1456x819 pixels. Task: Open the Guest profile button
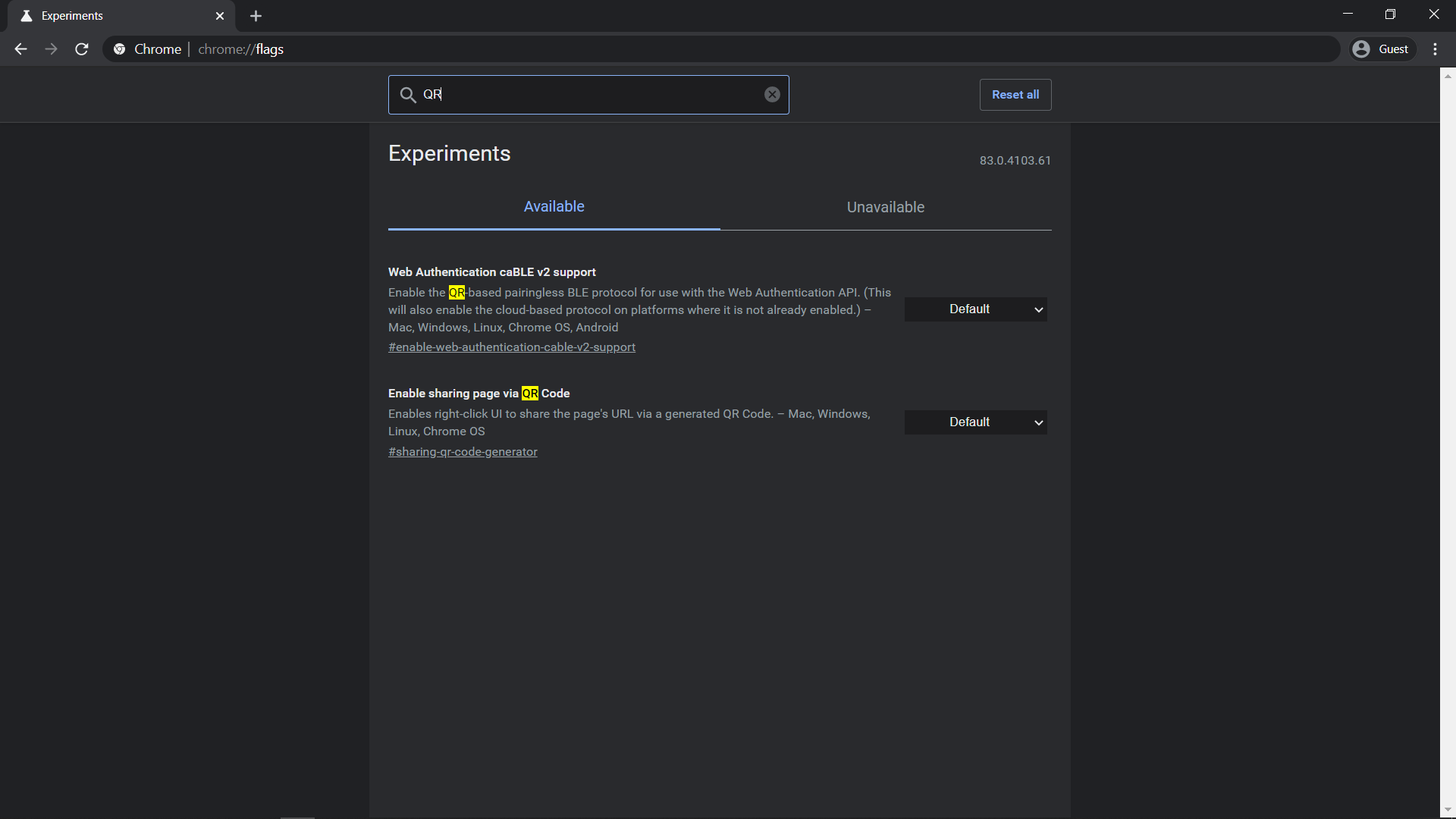pos(1383,49)
